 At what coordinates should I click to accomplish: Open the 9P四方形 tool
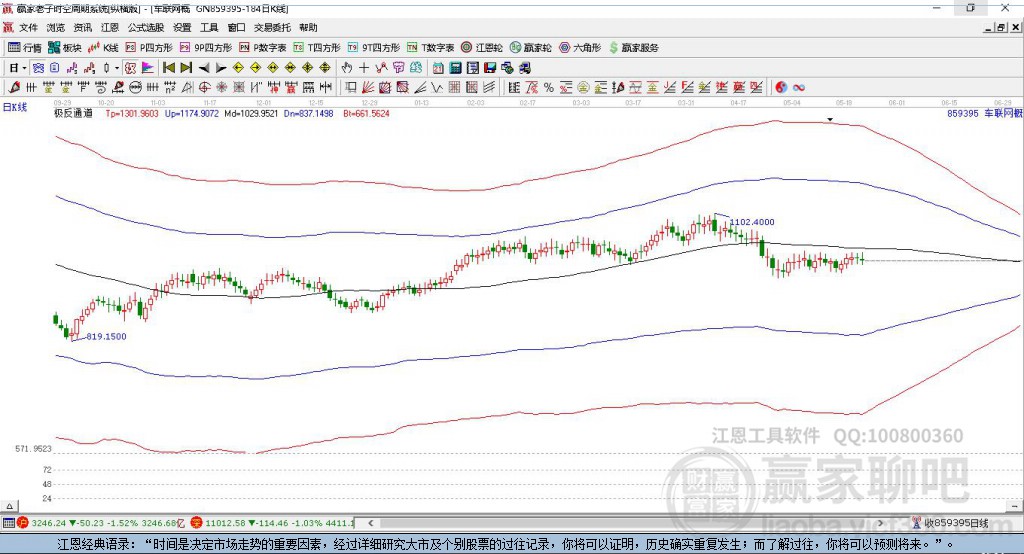coord(206,48)
